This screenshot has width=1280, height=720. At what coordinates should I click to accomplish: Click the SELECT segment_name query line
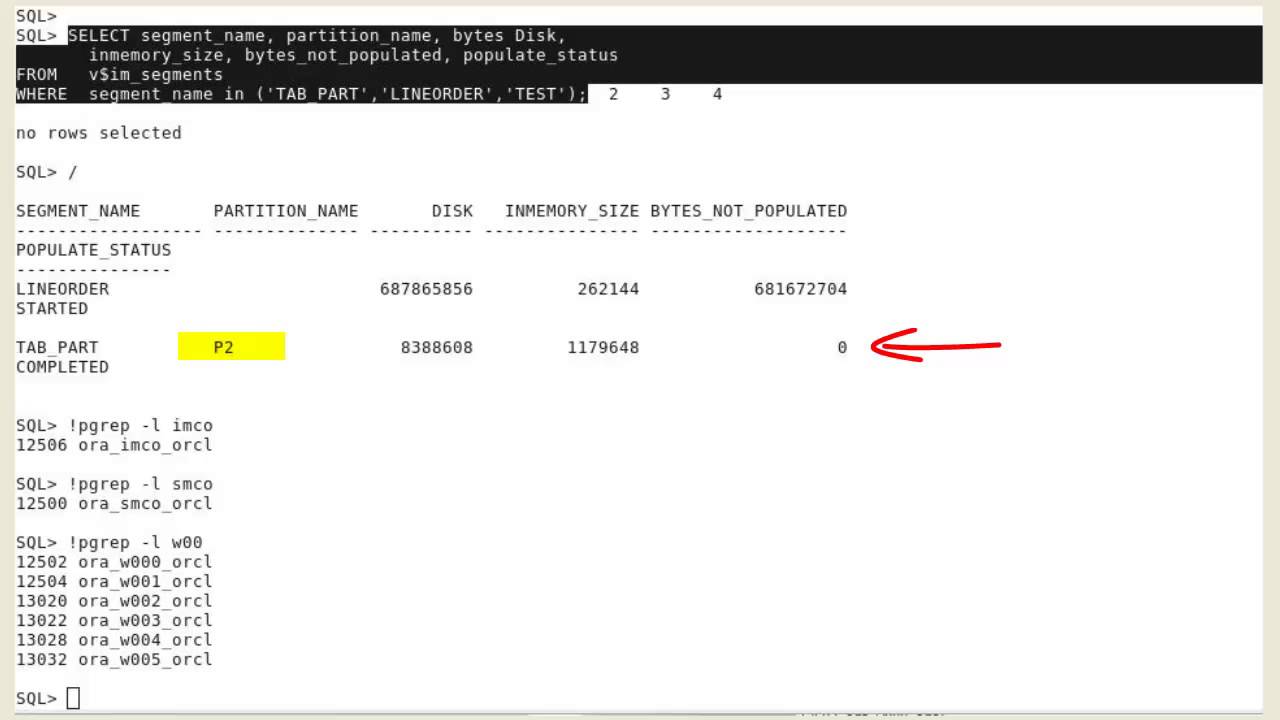coord(317,36)
